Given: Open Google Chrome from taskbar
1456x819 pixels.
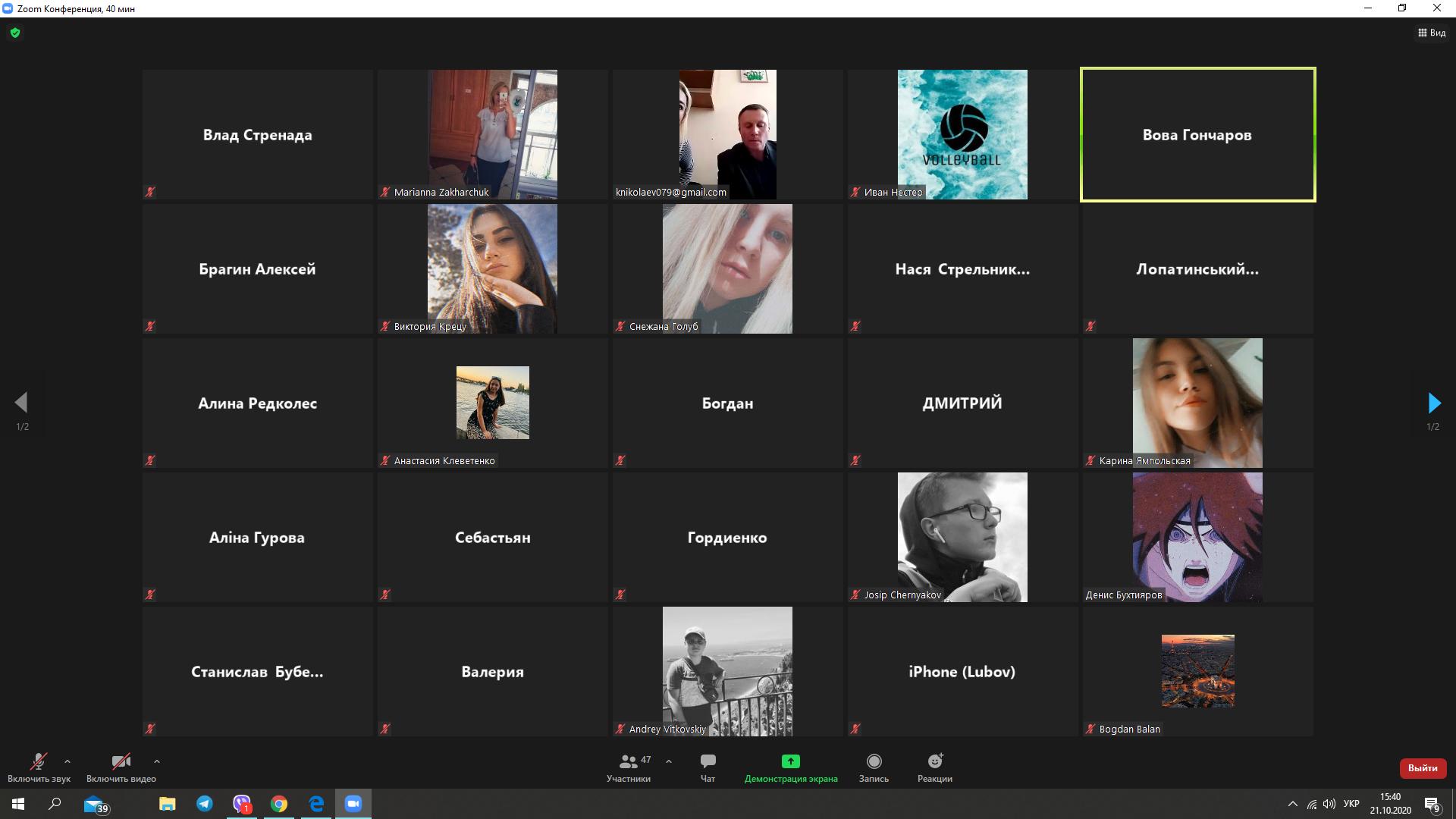Looking at the screenshot, I should pos(279,804).
